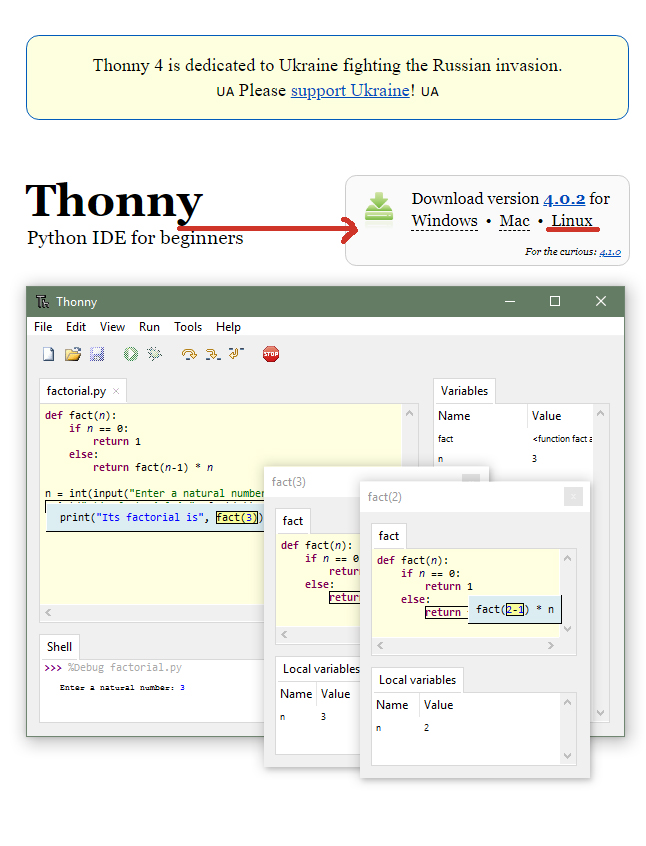Click the Save floppy disk icon
The image size is (646, 846).
[x=97, y=354]
